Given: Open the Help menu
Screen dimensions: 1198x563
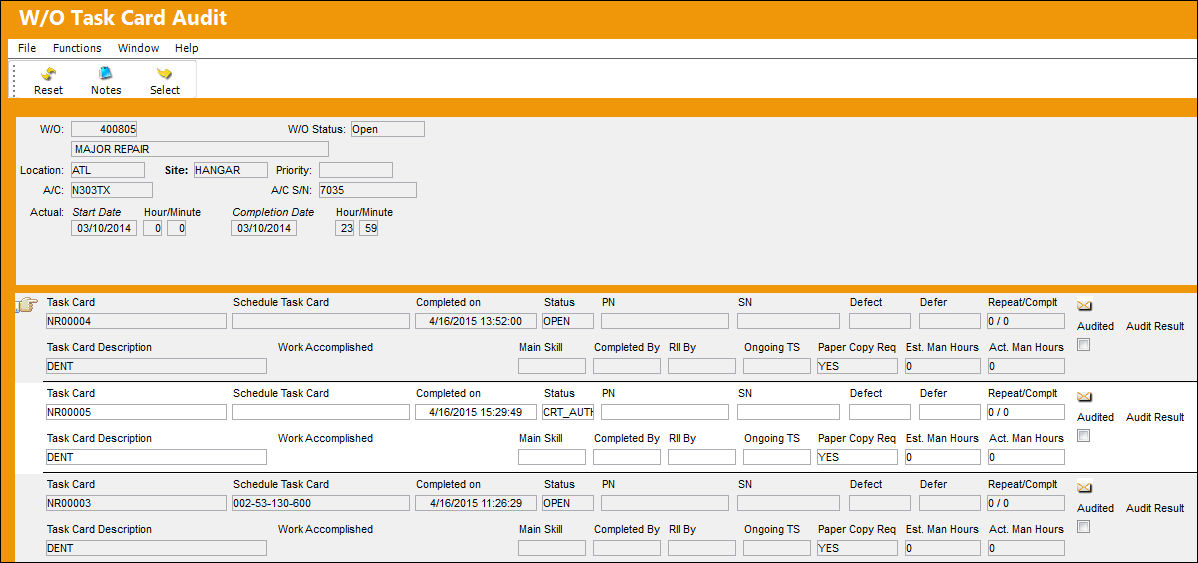Looking at the screenshot, I should tap(186, 48).
